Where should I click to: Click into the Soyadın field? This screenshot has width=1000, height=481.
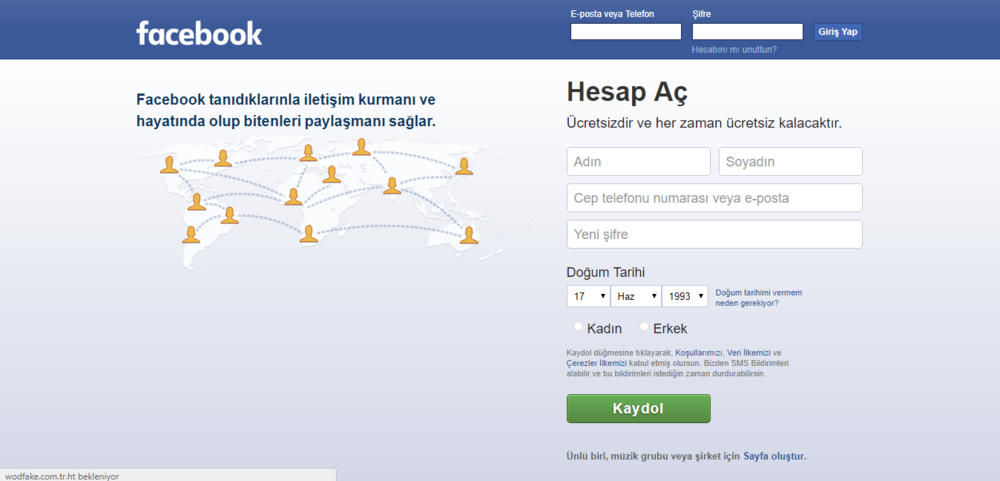coord(791,161)
